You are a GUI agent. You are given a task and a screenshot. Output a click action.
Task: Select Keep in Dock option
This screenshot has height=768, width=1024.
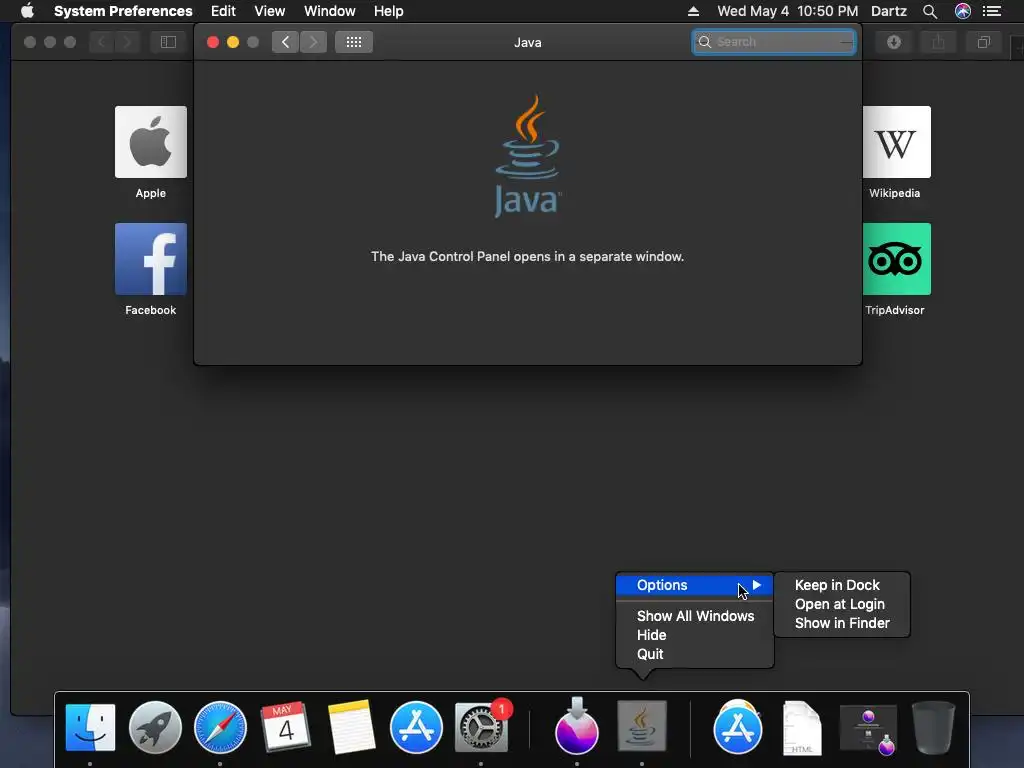pos(837,585)
